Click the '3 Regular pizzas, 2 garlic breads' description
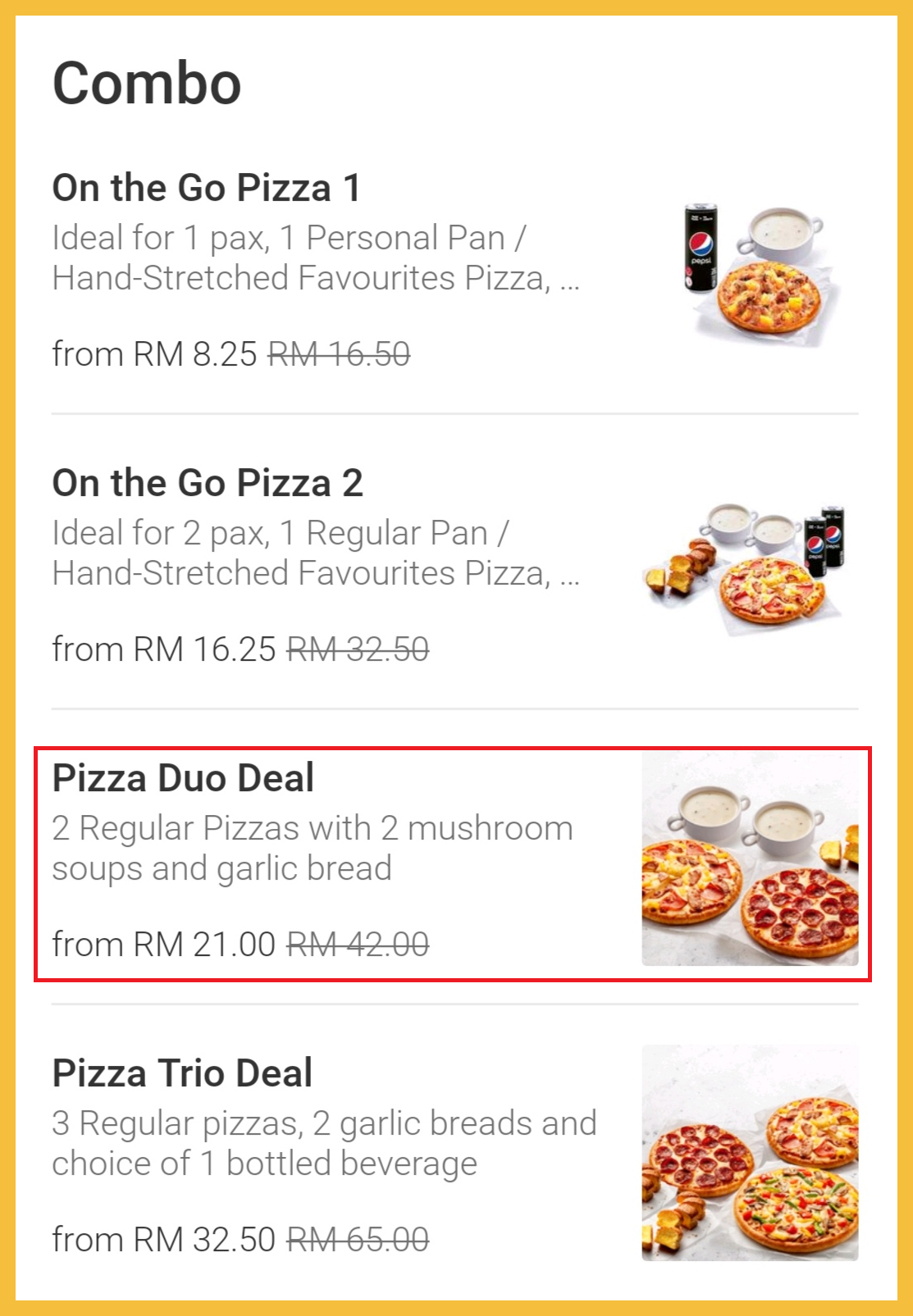Image resolution: width=913 pixels, height=1316 pixels. pyautogui.click(x=324, y=1143)
